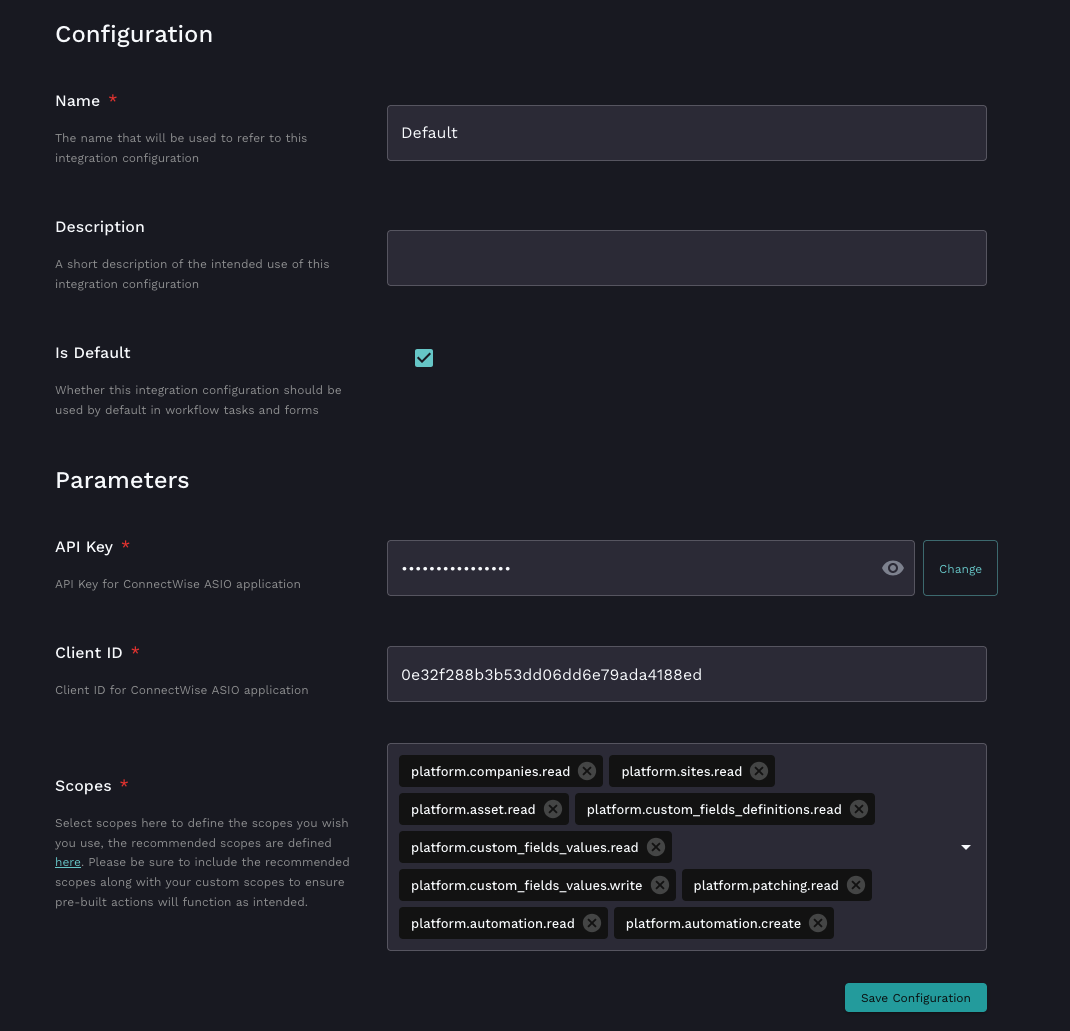Remove the platform.asset.read scope tag
The height and width of the screenshot is (1031, 1070).
pyautogui.click(x=553, y=809)
